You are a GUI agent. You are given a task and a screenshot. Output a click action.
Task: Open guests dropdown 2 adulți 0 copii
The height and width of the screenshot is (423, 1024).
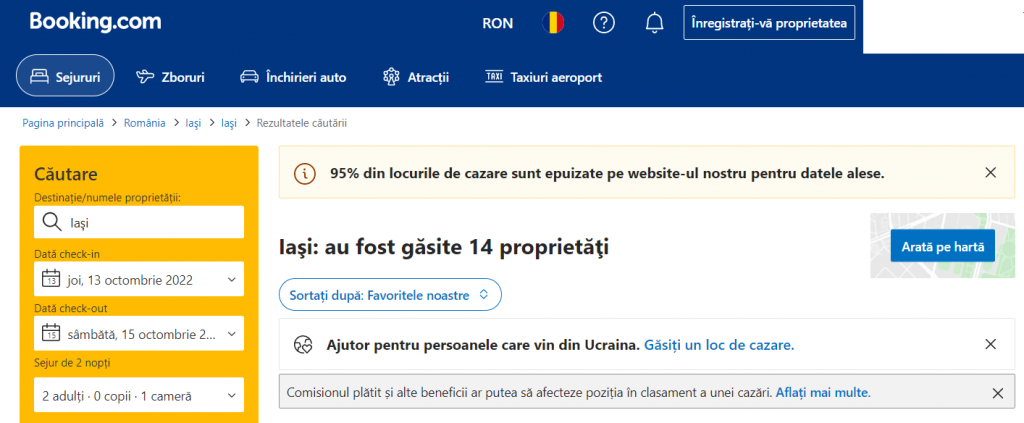[139, 396]
